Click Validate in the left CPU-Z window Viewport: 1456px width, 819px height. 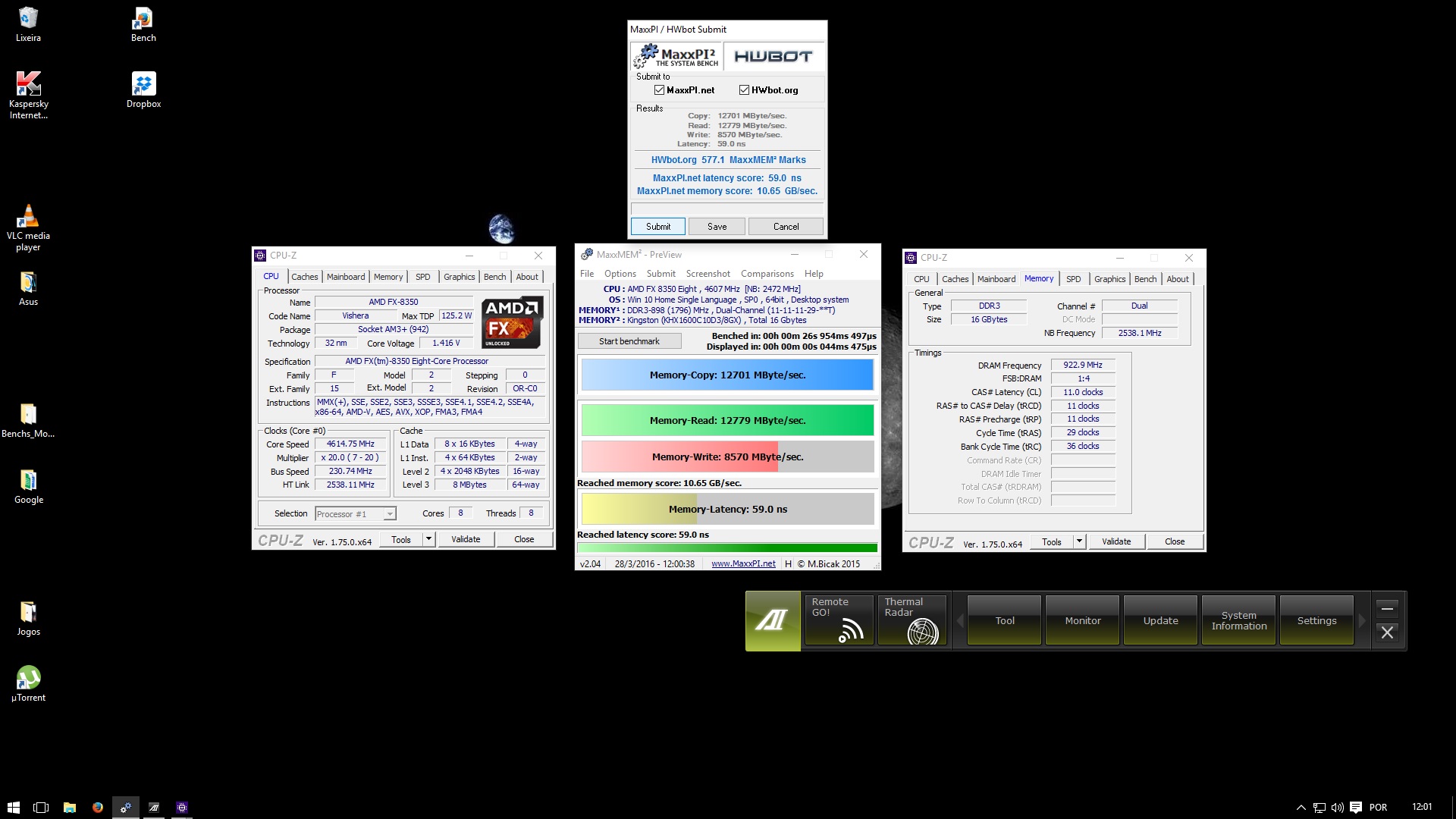tap(466, 539)
